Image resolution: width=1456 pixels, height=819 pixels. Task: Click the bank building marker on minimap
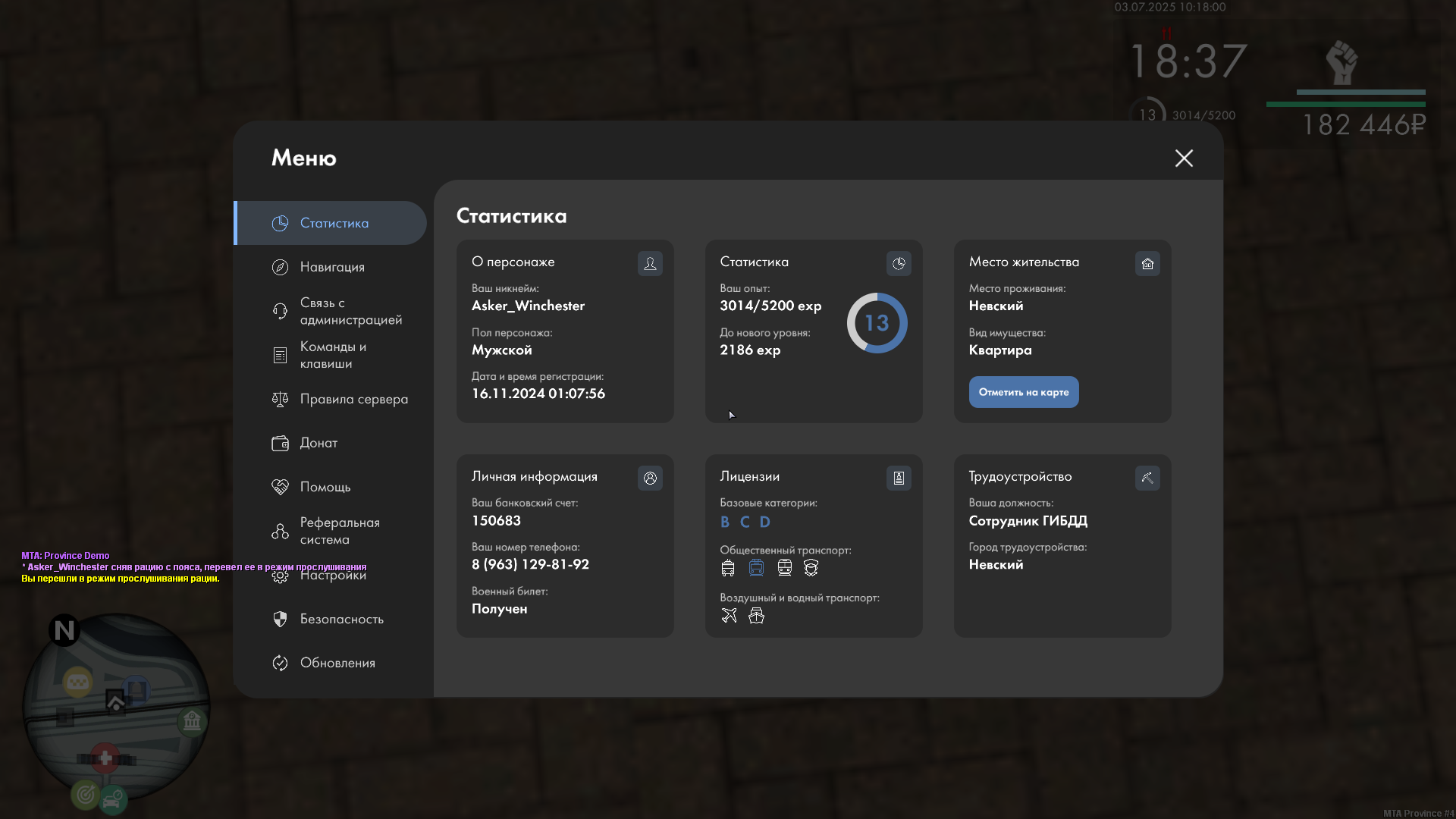coord(192,720)
